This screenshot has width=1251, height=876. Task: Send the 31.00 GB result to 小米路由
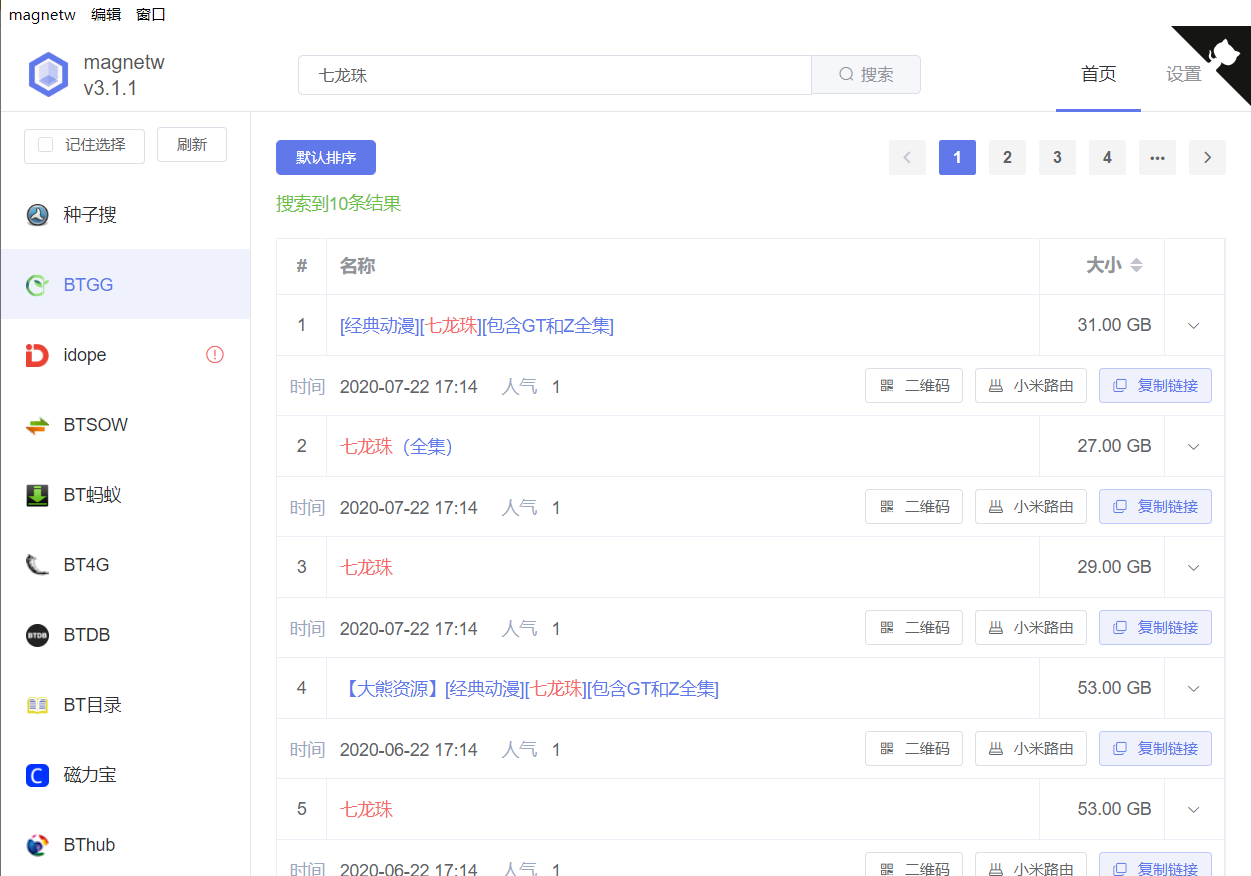(x=1031, y=386)
